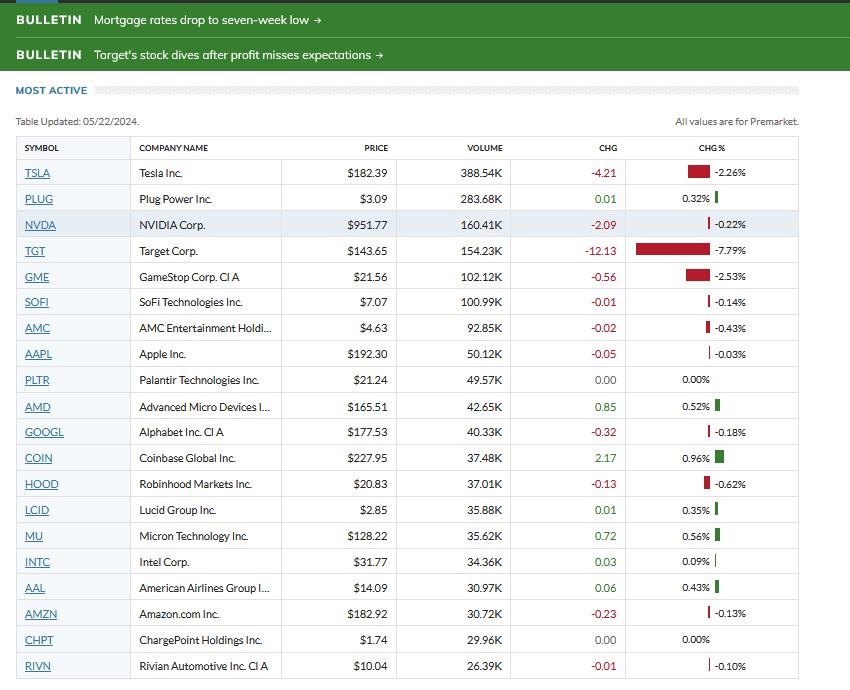850x690 pixels.
Task: Select the Palantir Technologies Inc. row
Action: 199,380
